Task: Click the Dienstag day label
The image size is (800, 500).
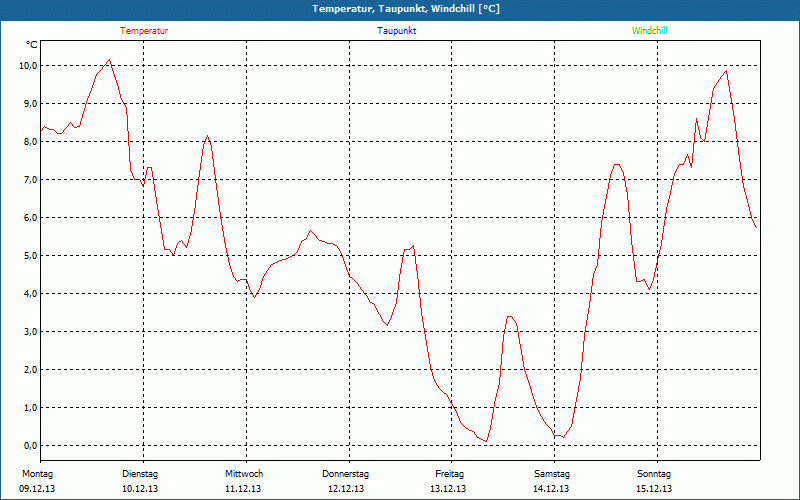Action: tap(140, 474)
